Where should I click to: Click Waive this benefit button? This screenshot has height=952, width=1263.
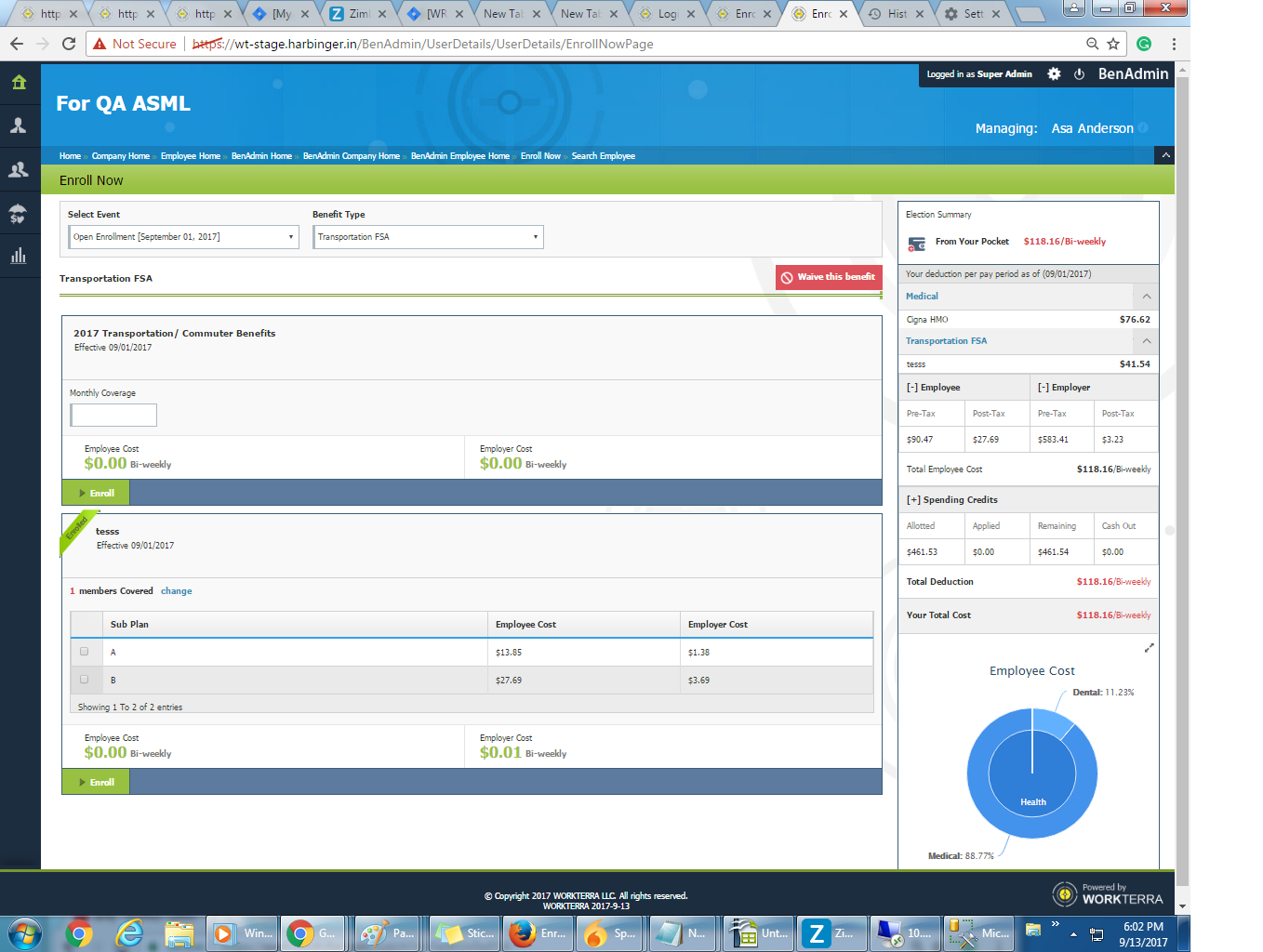828,277
